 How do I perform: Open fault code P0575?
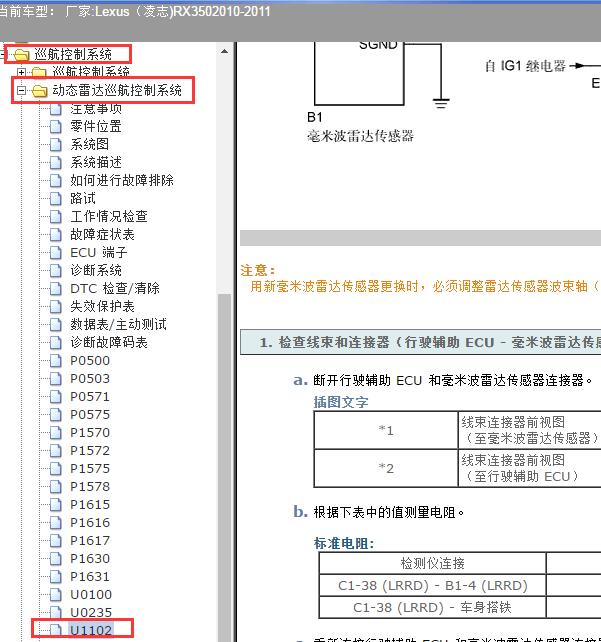[90, 414]
